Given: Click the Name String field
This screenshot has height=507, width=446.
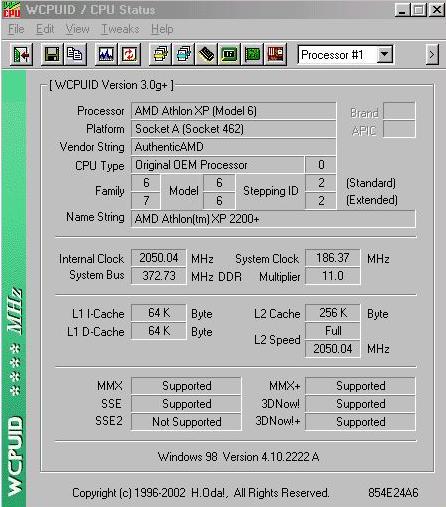Looking at the screenshot, I should click(x=273, y=219).
